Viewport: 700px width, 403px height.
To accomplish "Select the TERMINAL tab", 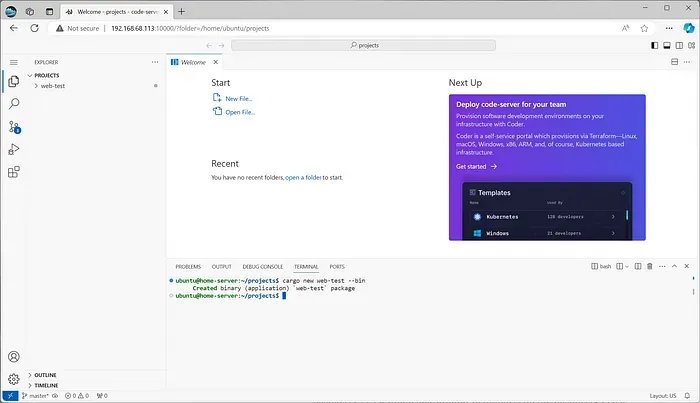I will click(306, 266).
